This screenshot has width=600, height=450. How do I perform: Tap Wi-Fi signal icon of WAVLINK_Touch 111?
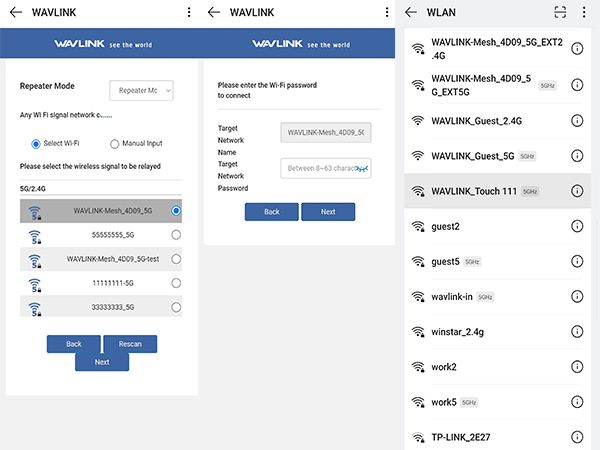418,191
